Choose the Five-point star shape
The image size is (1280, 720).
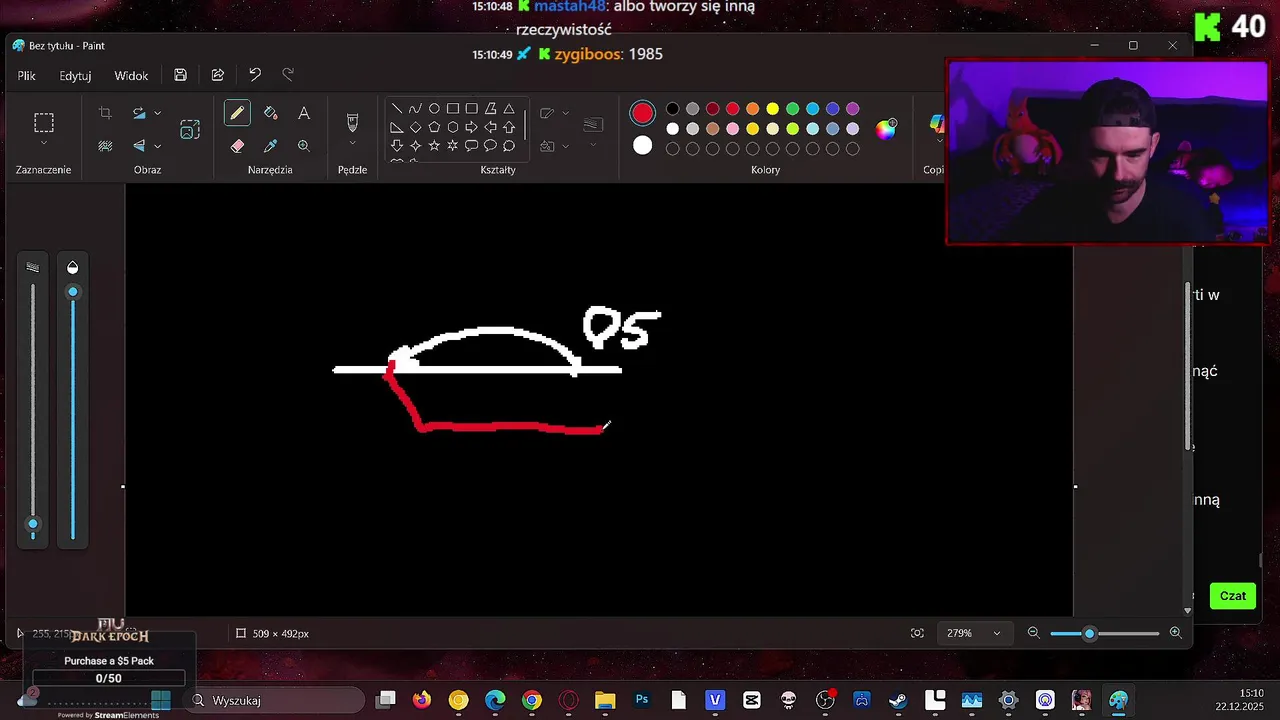click(434, 146)
